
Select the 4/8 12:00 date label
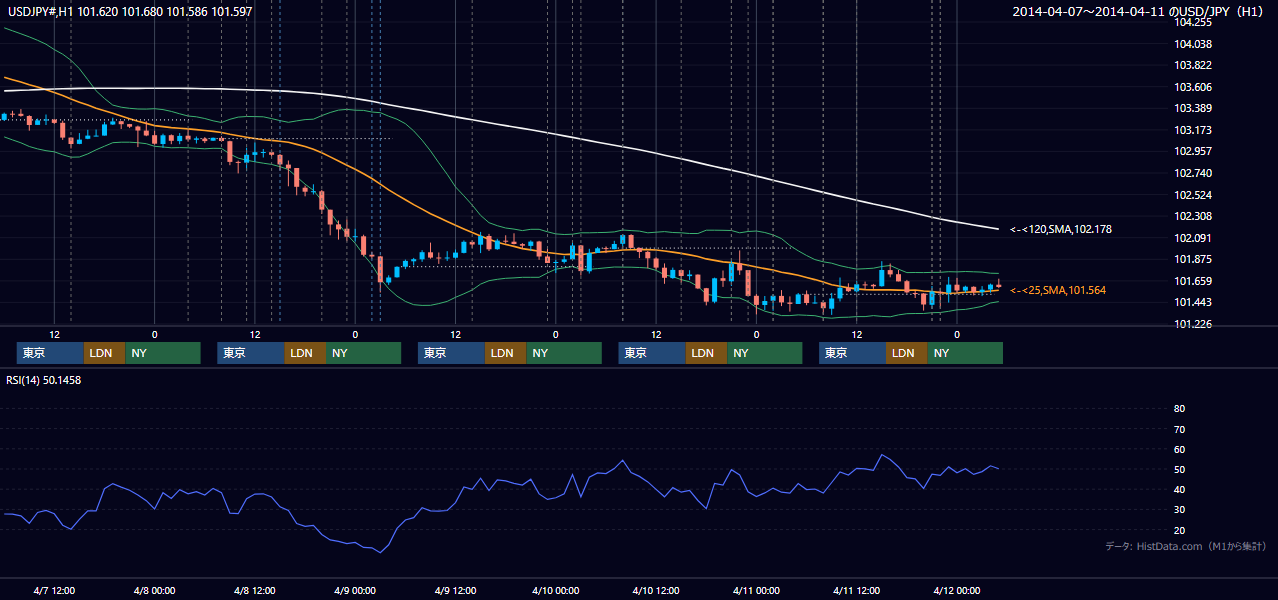point(255,590)
